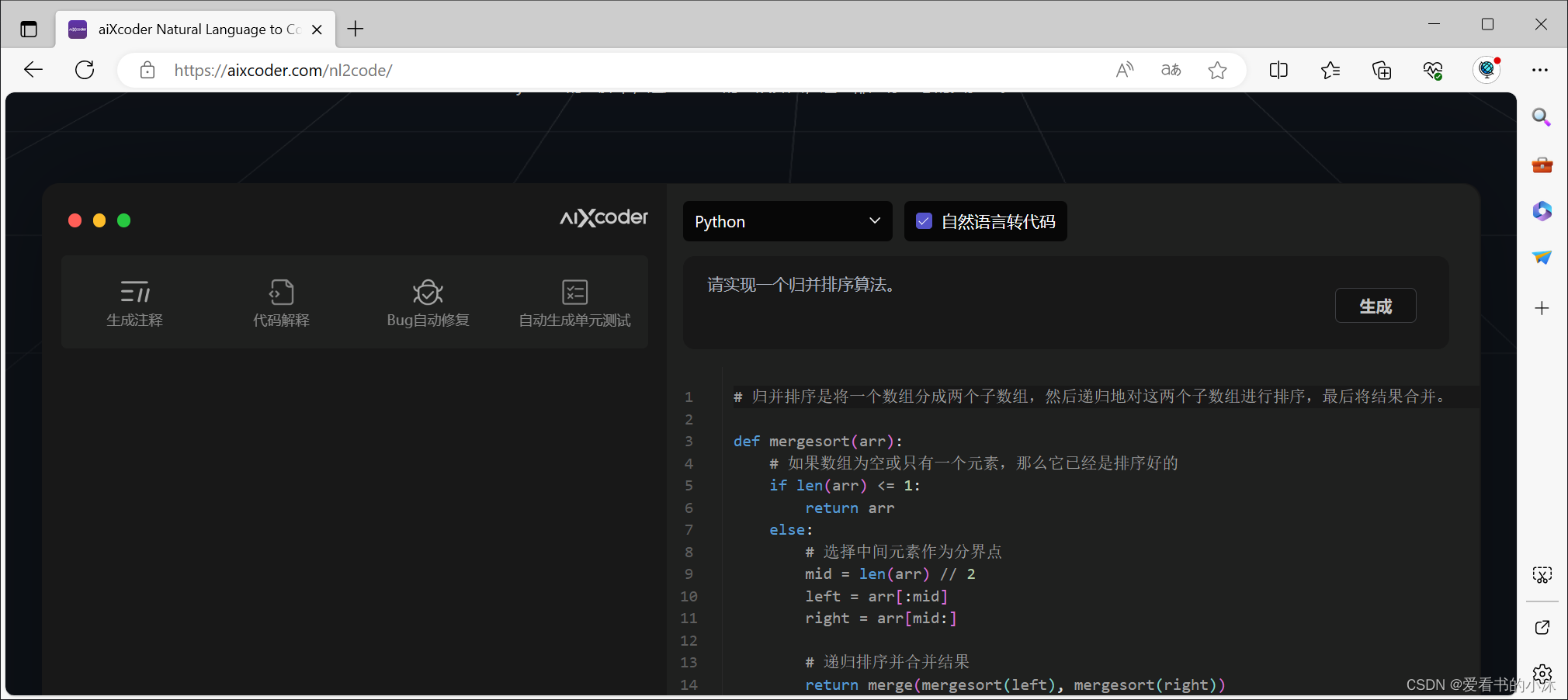The image size is (1568, 700).
Task: Click the comment '# 递归排序并合并结果'
Action: [x=887, y=662]
